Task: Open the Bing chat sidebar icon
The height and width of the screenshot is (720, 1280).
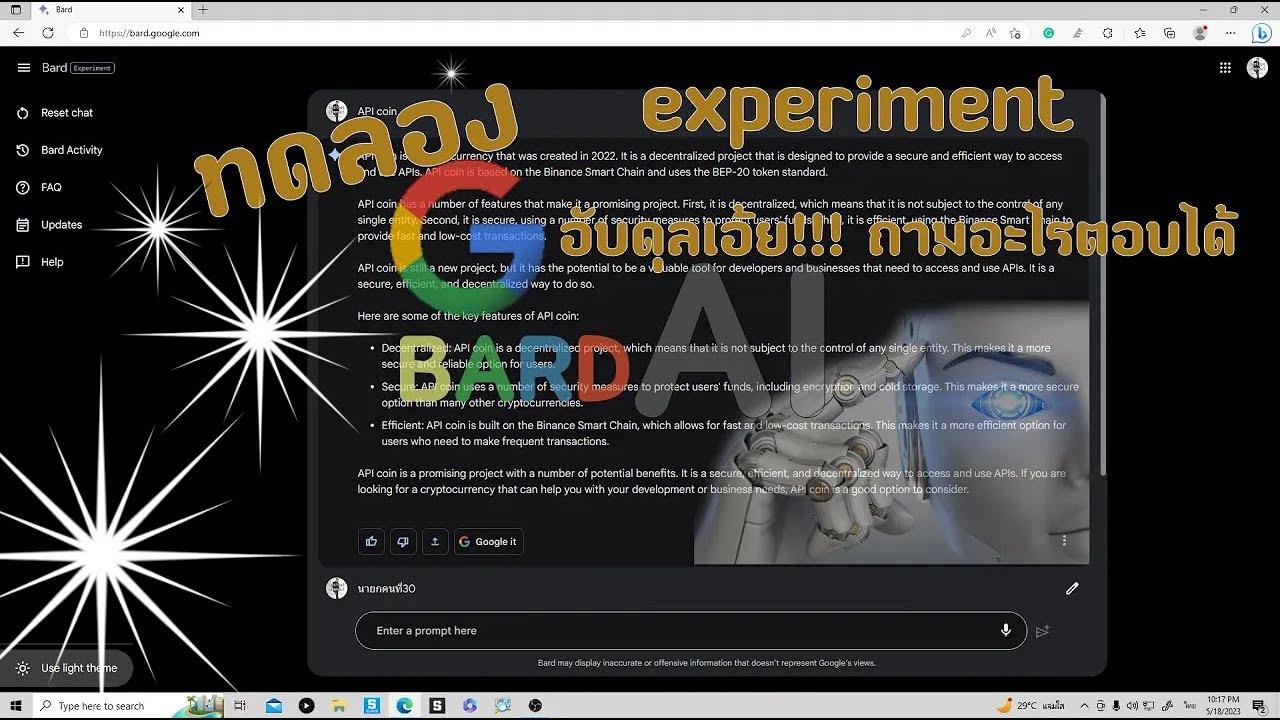Action: pos(1261,33)
